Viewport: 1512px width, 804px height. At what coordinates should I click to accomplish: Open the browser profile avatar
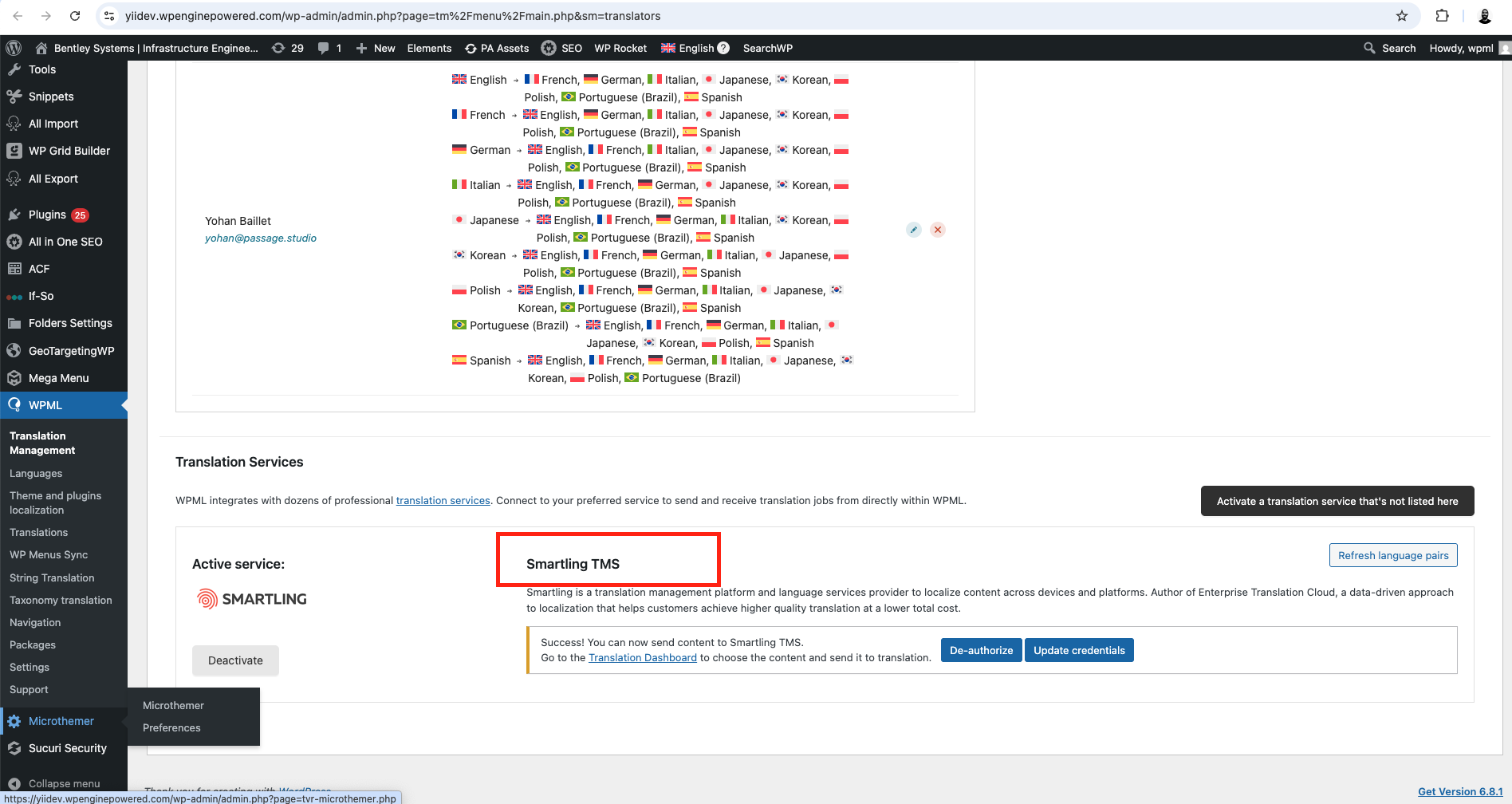point(1485,16)
